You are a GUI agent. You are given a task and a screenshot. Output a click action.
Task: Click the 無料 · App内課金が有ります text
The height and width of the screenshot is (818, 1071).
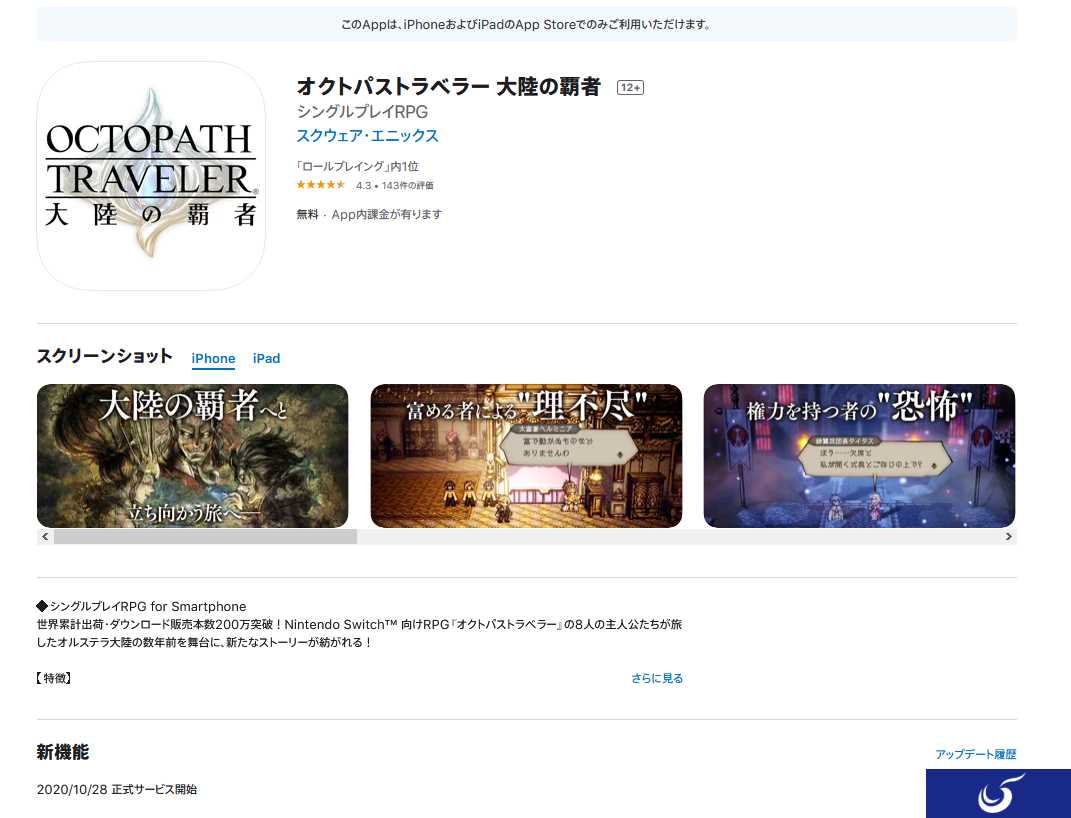(369, 214)
